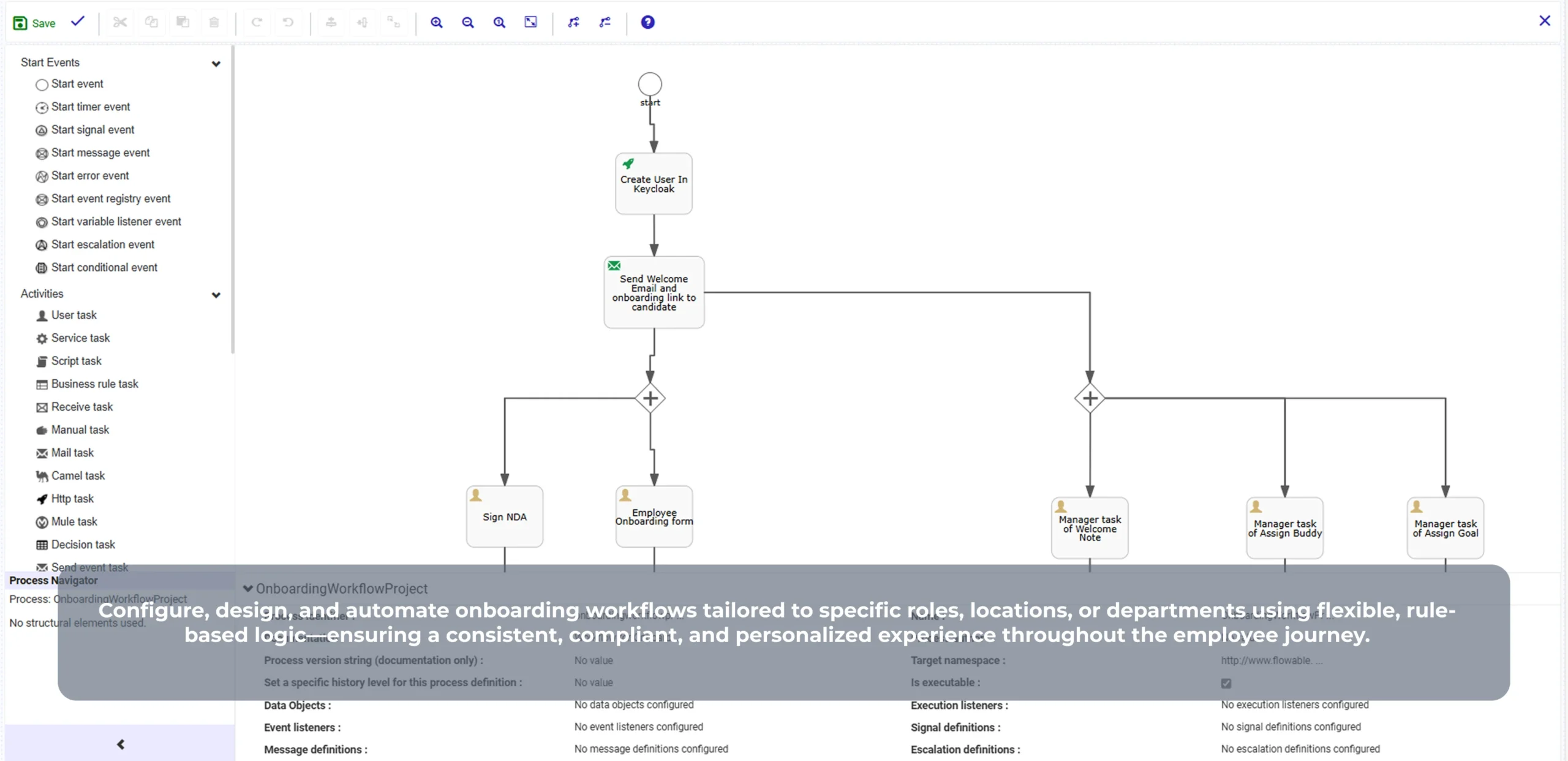Click the Align vertical icon

(x=331, y=22)
